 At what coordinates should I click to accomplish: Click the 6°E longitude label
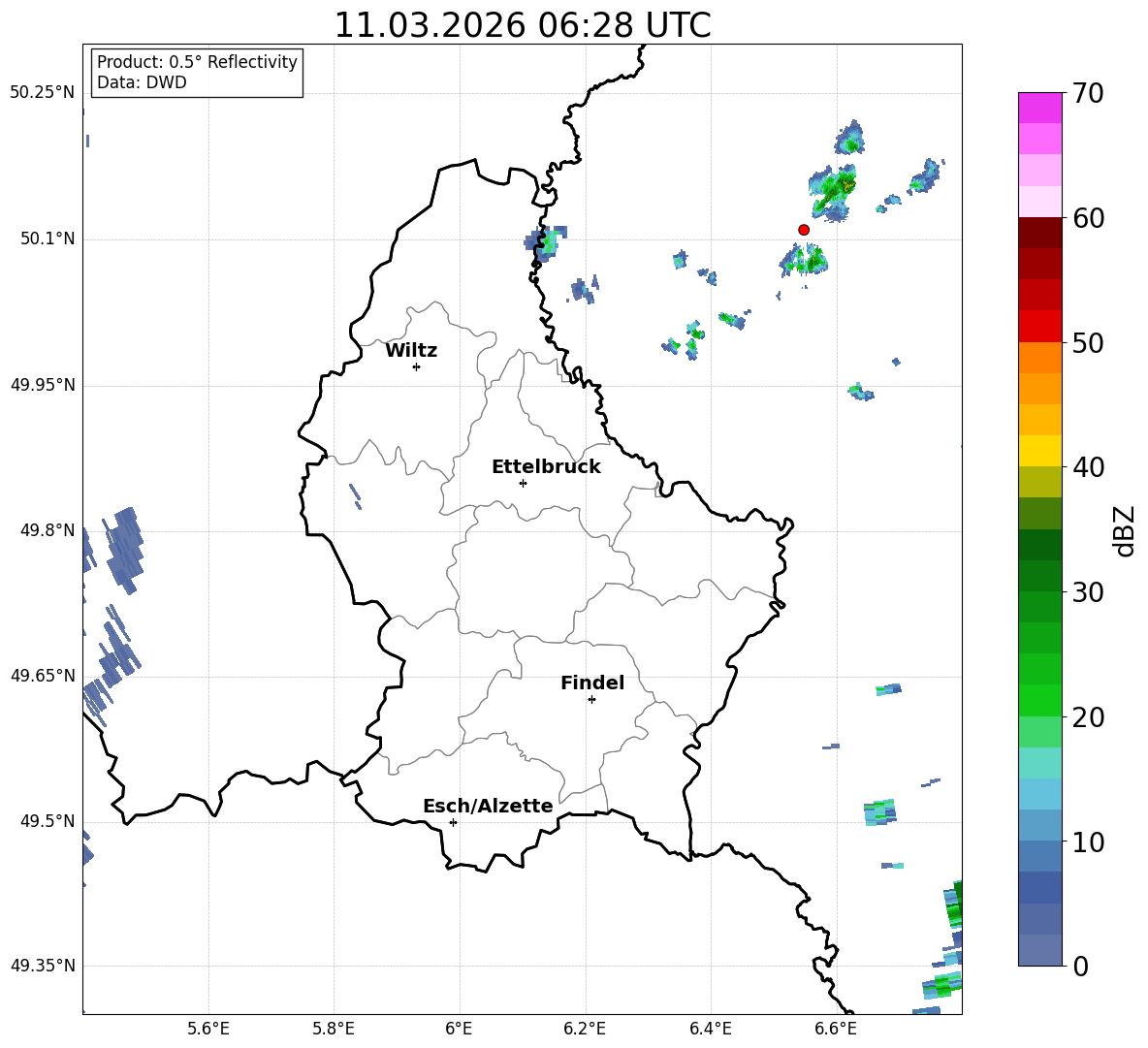click(x=459, y=1029)
